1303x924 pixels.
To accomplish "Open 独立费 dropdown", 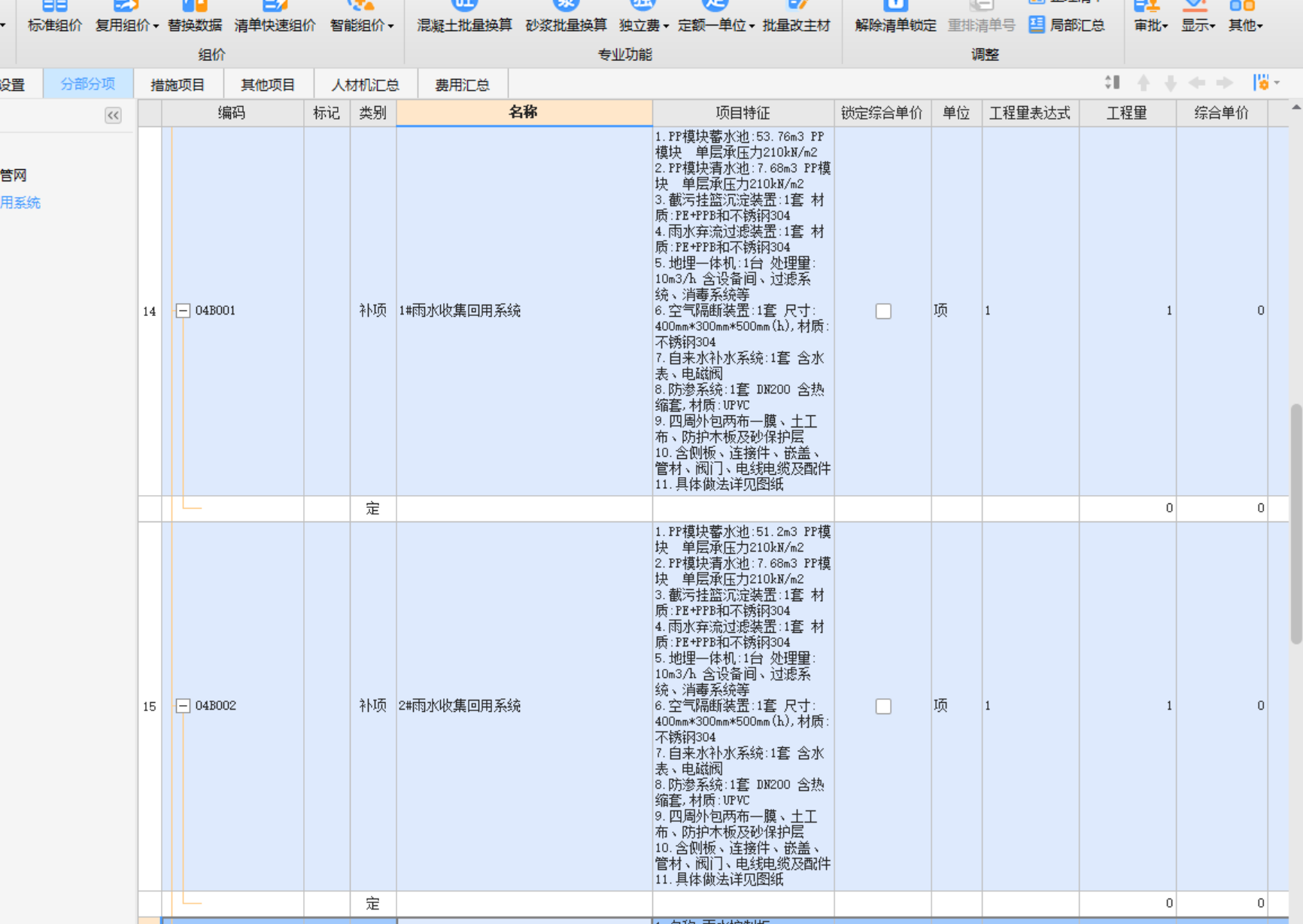I will (x=643, y=17).
